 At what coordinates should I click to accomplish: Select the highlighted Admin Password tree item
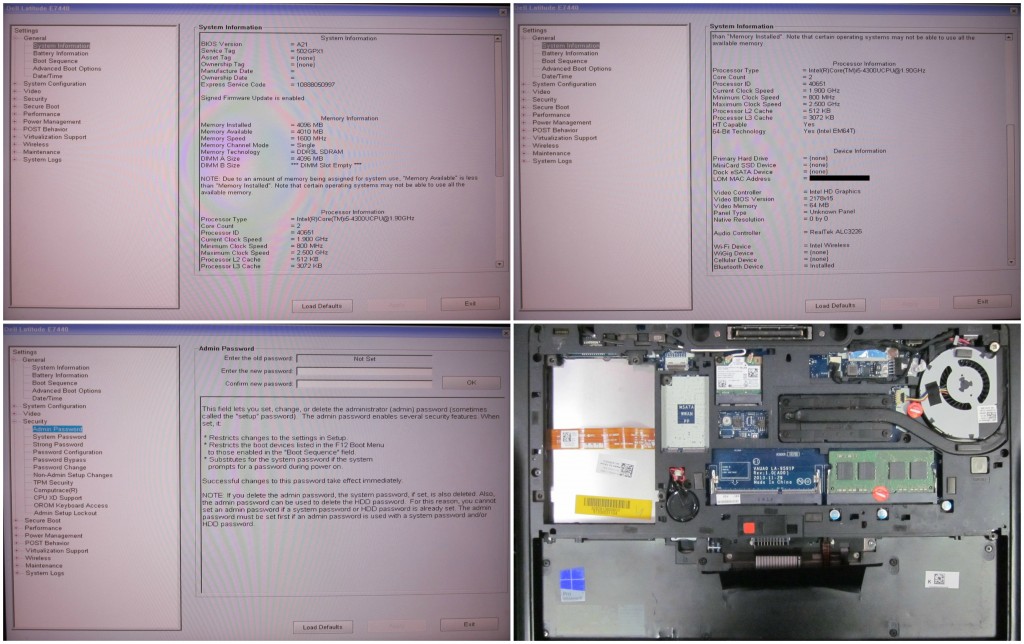tap(57, 429)
